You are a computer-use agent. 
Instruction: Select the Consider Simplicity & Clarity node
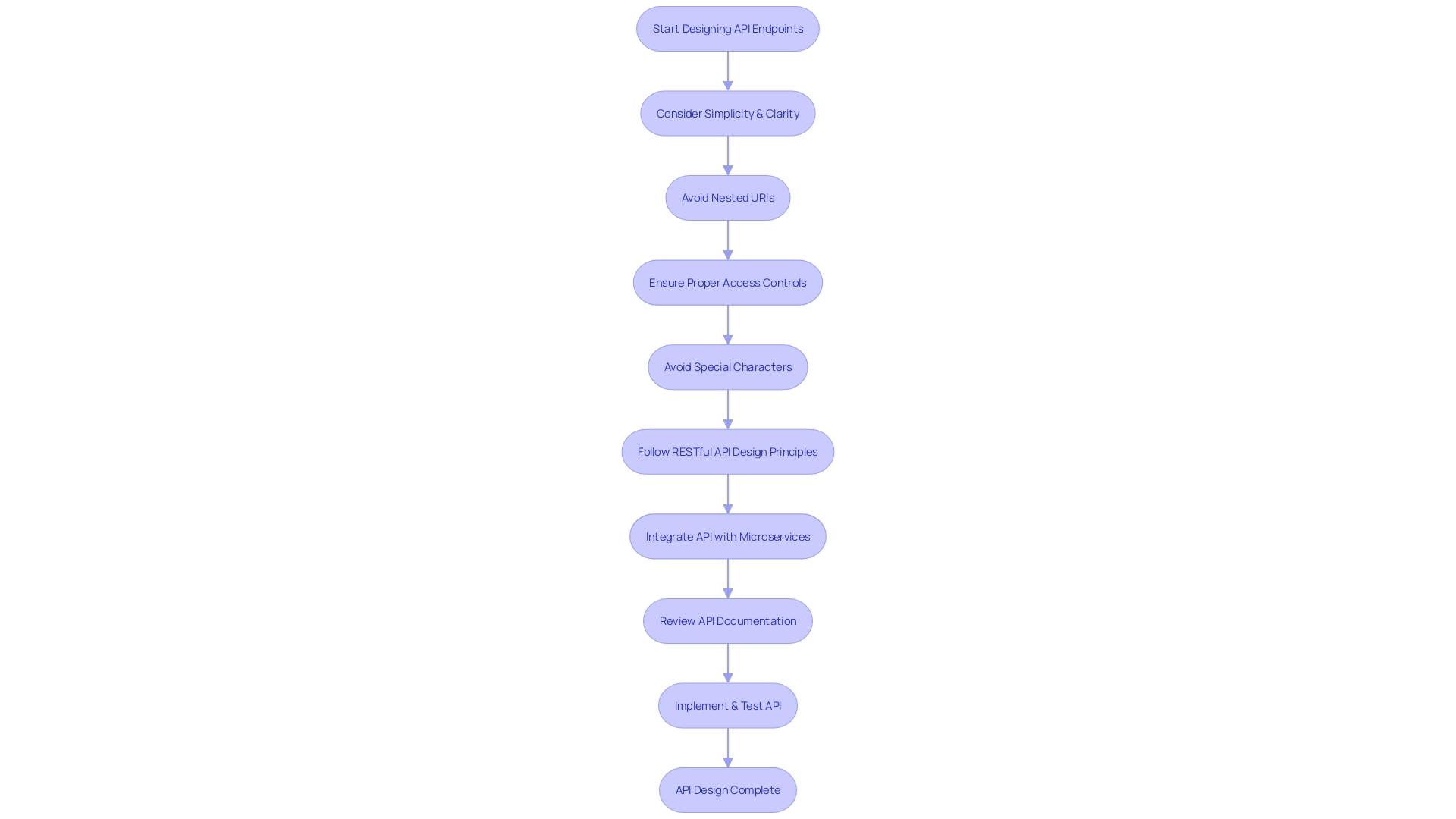pos(728,113)
